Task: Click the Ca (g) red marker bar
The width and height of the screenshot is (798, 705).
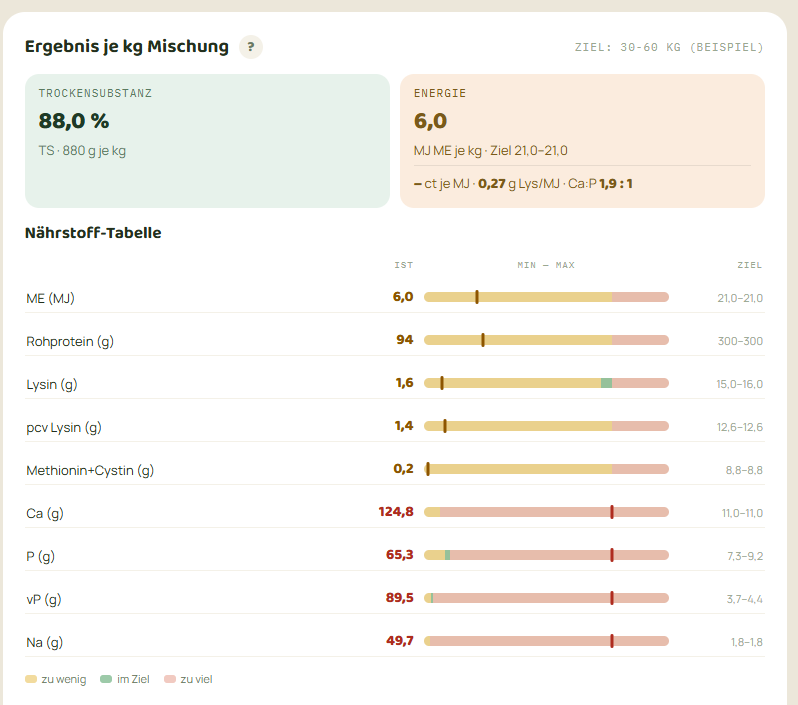Action: click(612, 512)
